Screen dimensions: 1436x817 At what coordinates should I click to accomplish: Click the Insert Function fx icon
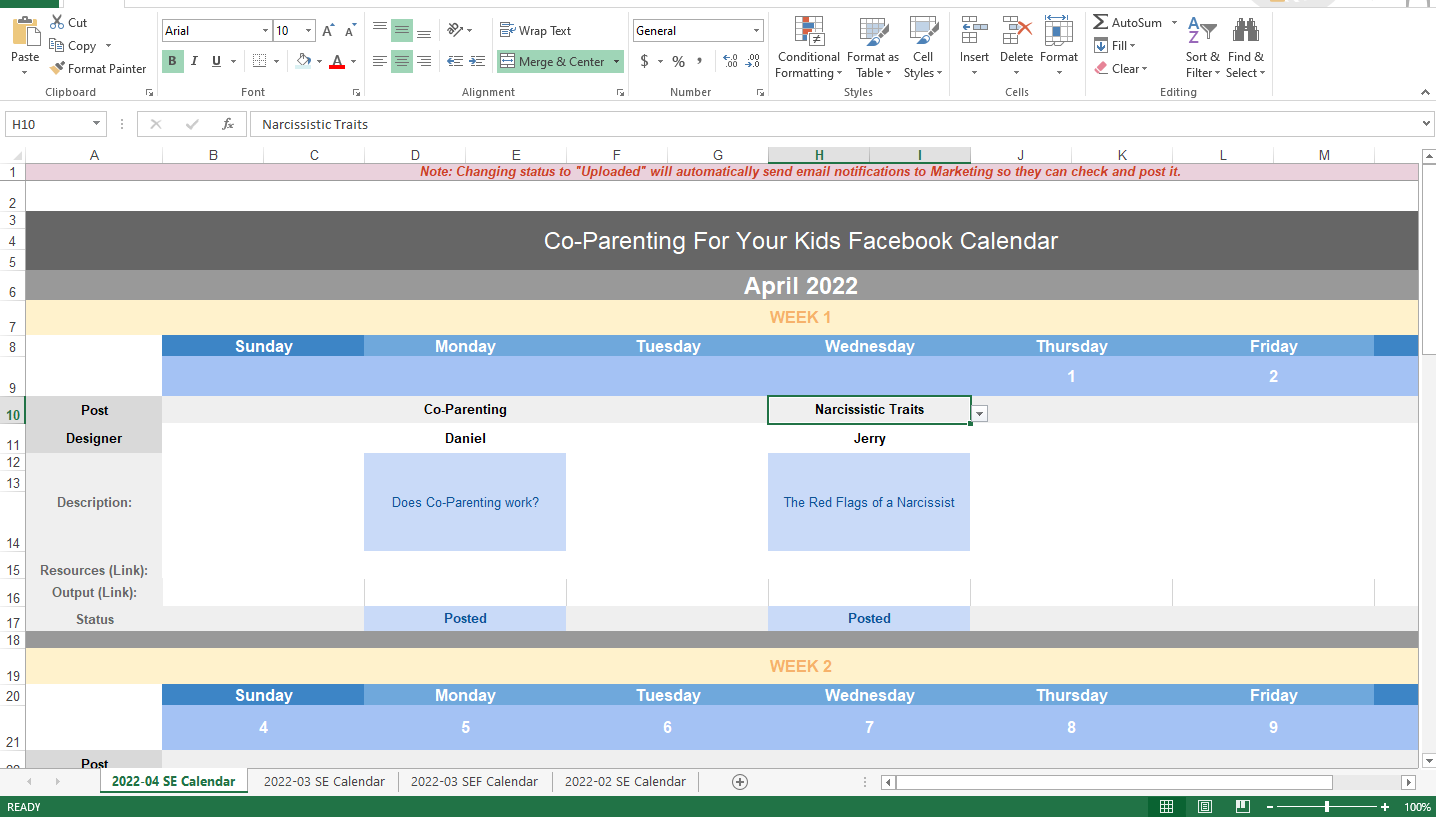(228, 124)
